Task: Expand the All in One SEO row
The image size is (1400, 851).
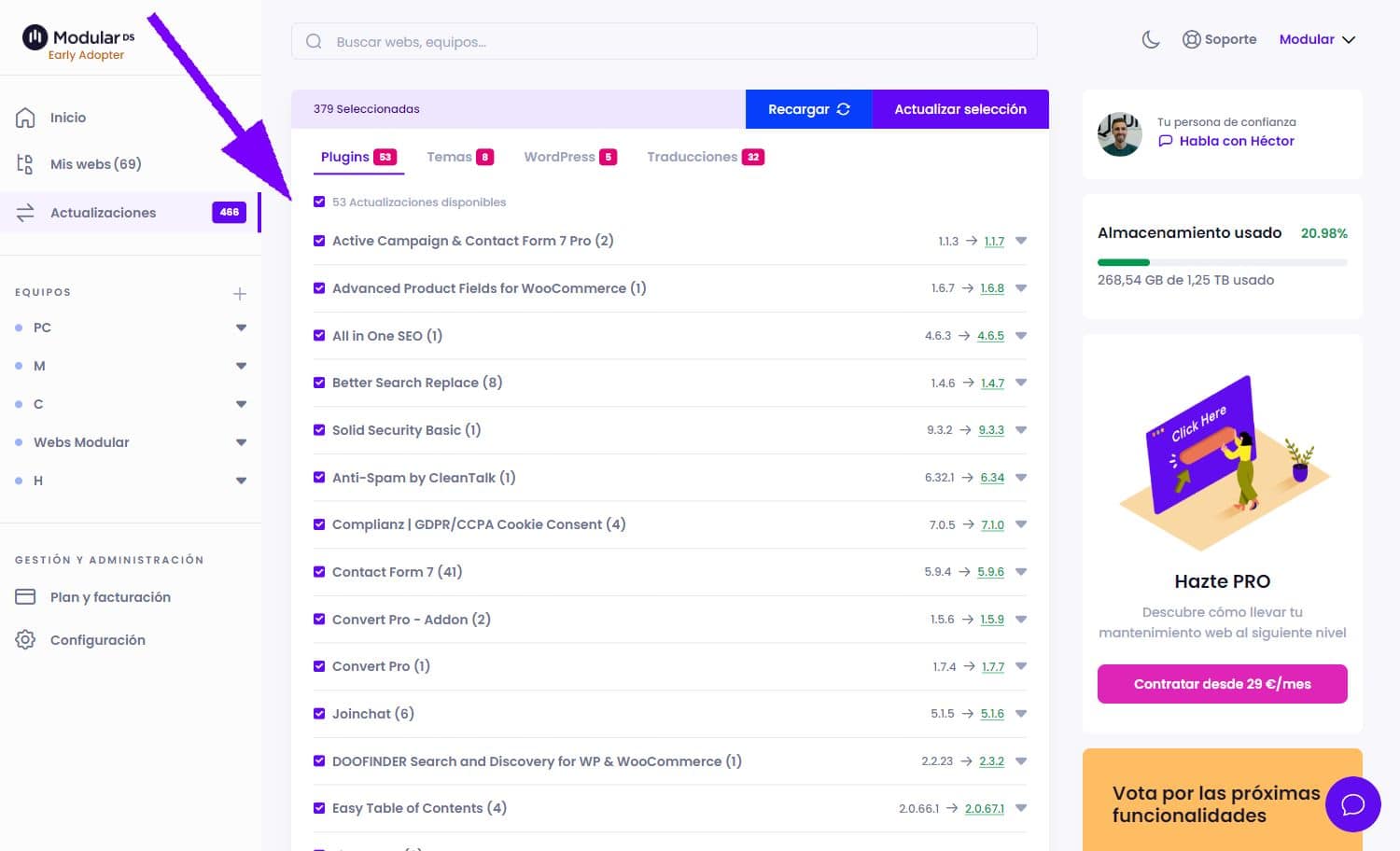Action: point(1021,335)
